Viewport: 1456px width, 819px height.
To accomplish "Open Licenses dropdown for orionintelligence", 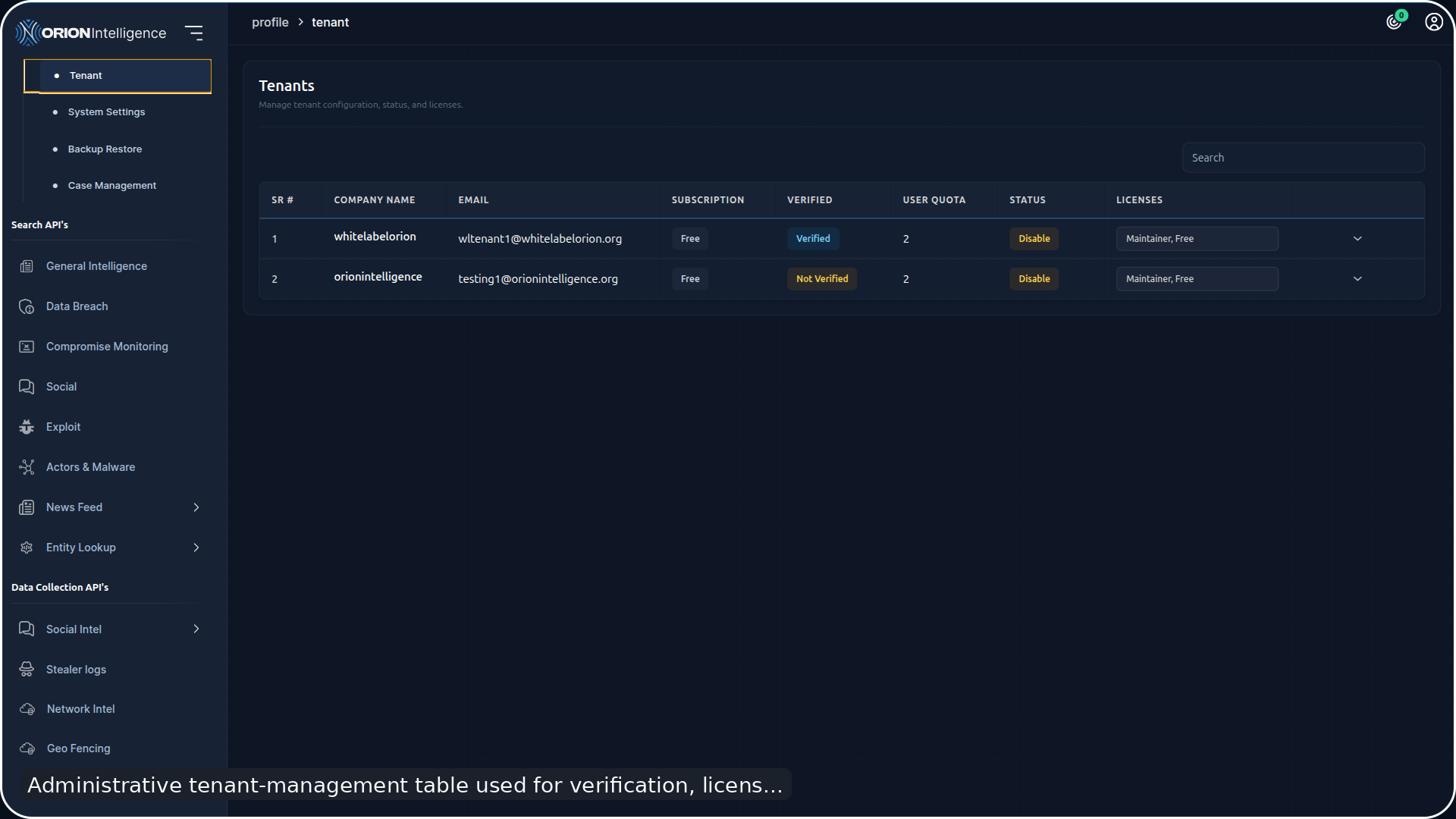I will tap(1197, 279).
